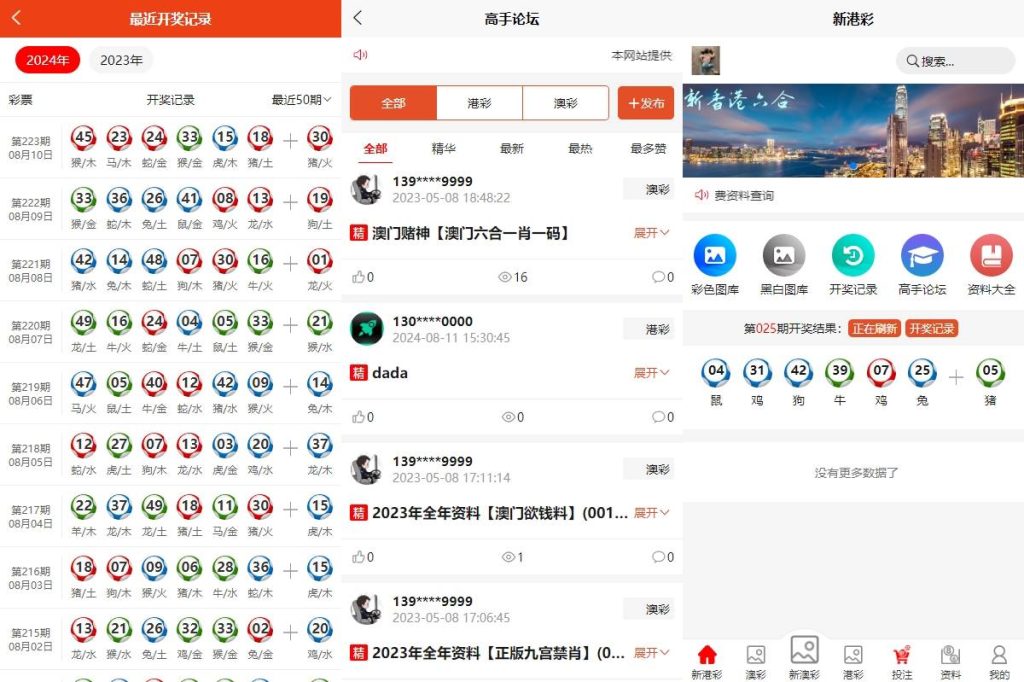Viewport: 1024px width, 682px height.
Task: Like the dada post
Action: [362, 417]
